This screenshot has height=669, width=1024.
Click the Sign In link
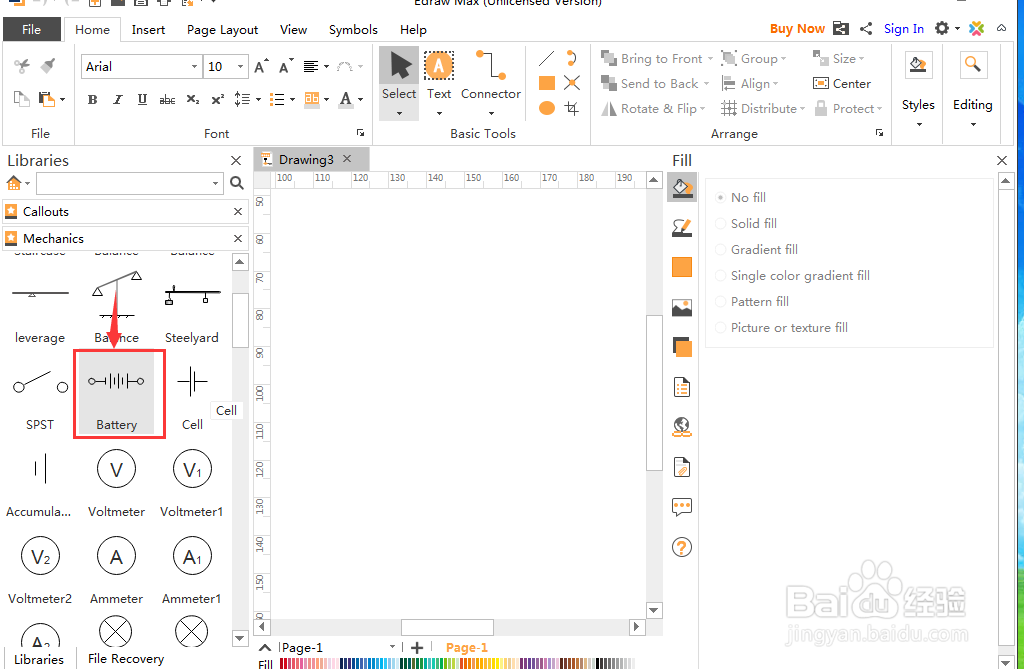click(x=904, y=29)
